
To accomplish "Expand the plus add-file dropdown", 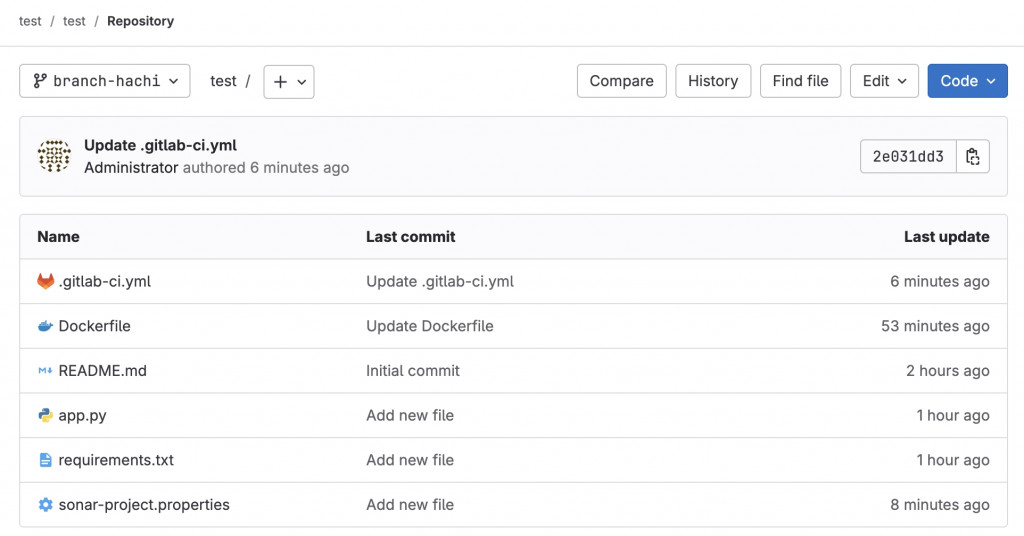I will tap(289, 81).
